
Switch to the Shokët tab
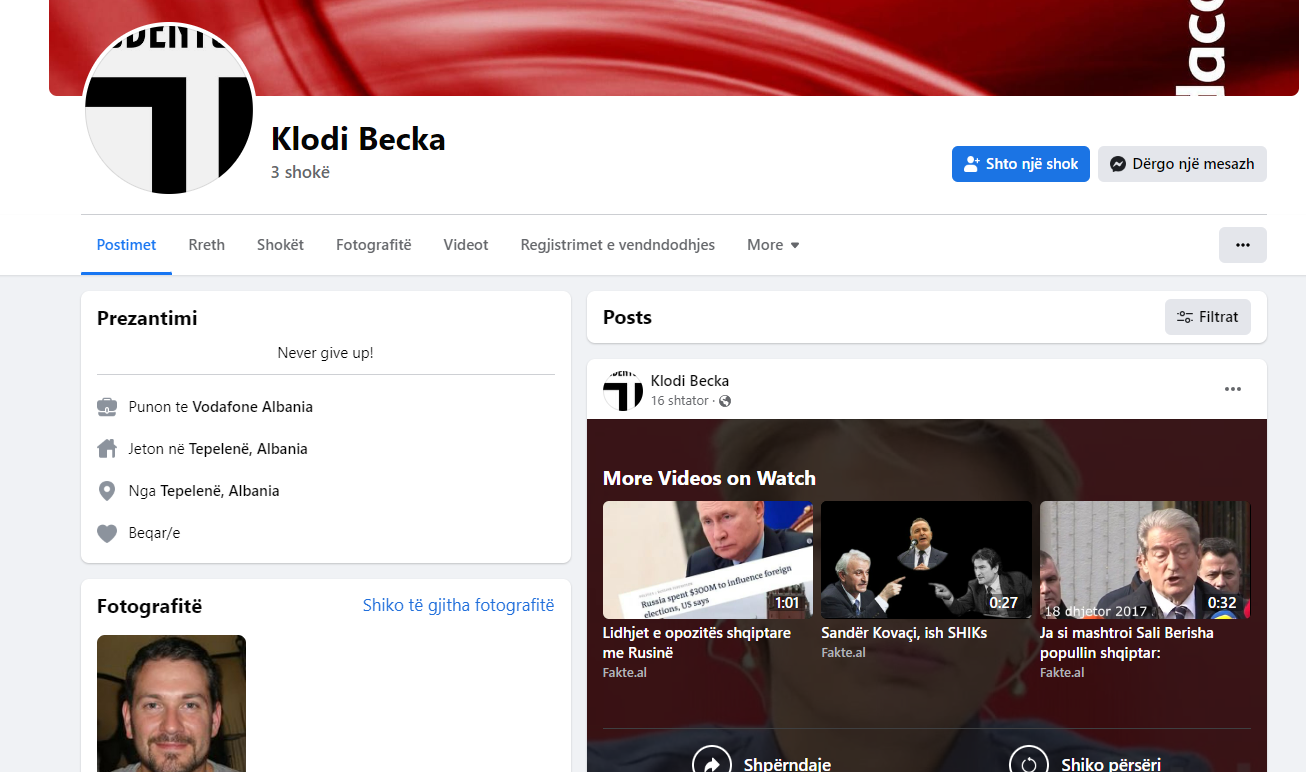[280, 245]
